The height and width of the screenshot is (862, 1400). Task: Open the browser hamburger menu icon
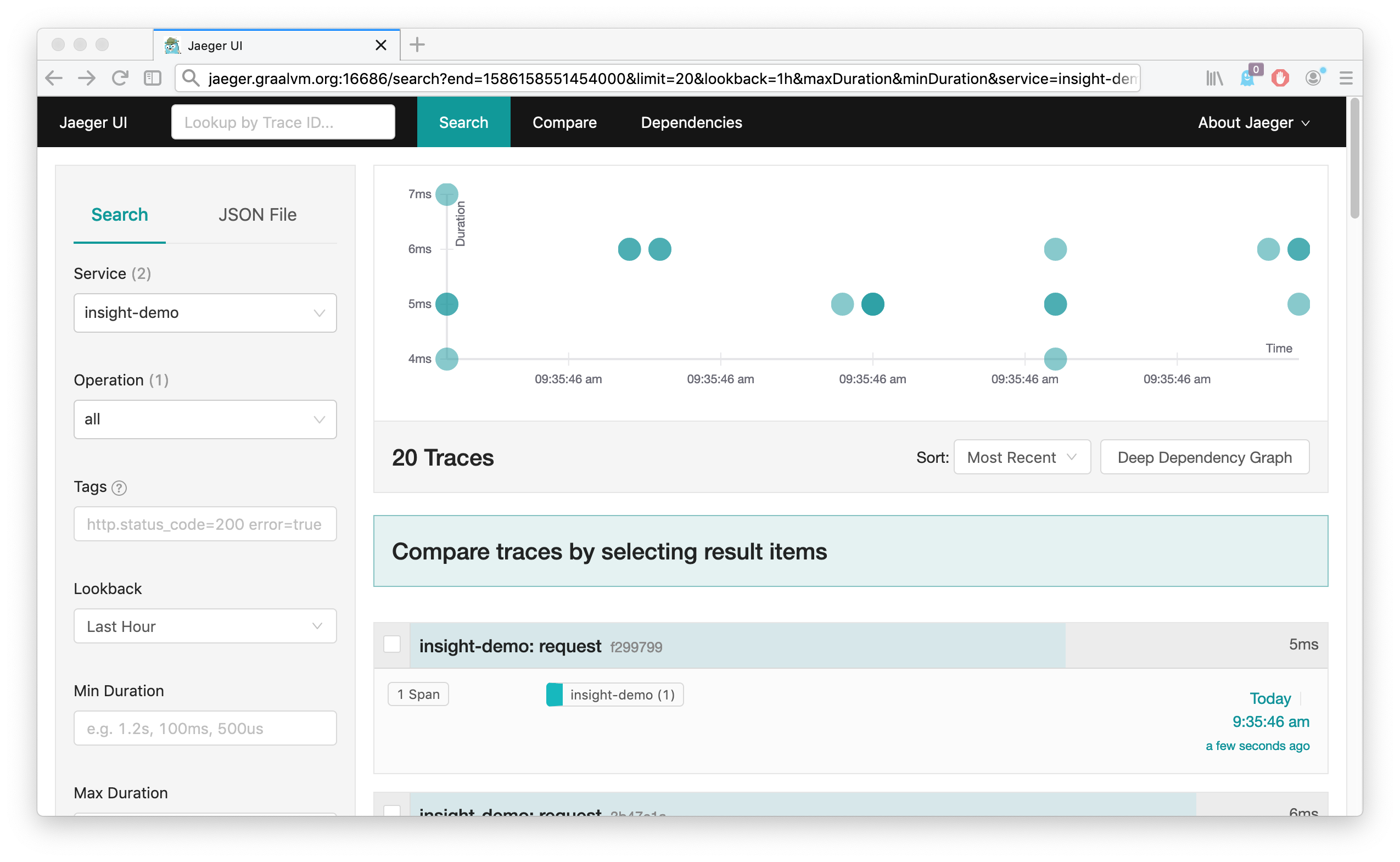[1346, 78]
